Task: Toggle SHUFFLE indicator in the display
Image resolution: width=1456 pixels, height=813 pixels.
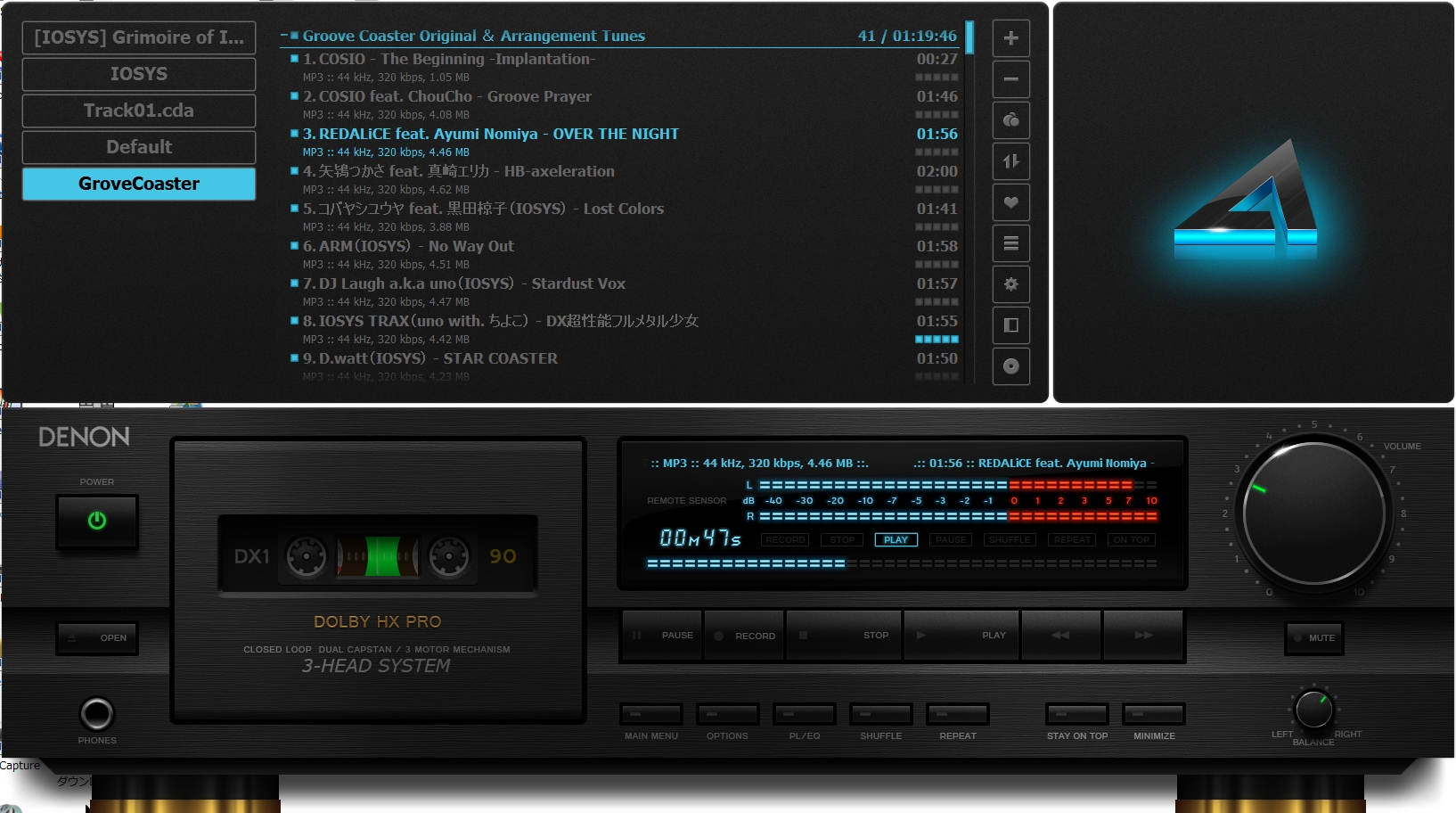Action: (1010, 540)
